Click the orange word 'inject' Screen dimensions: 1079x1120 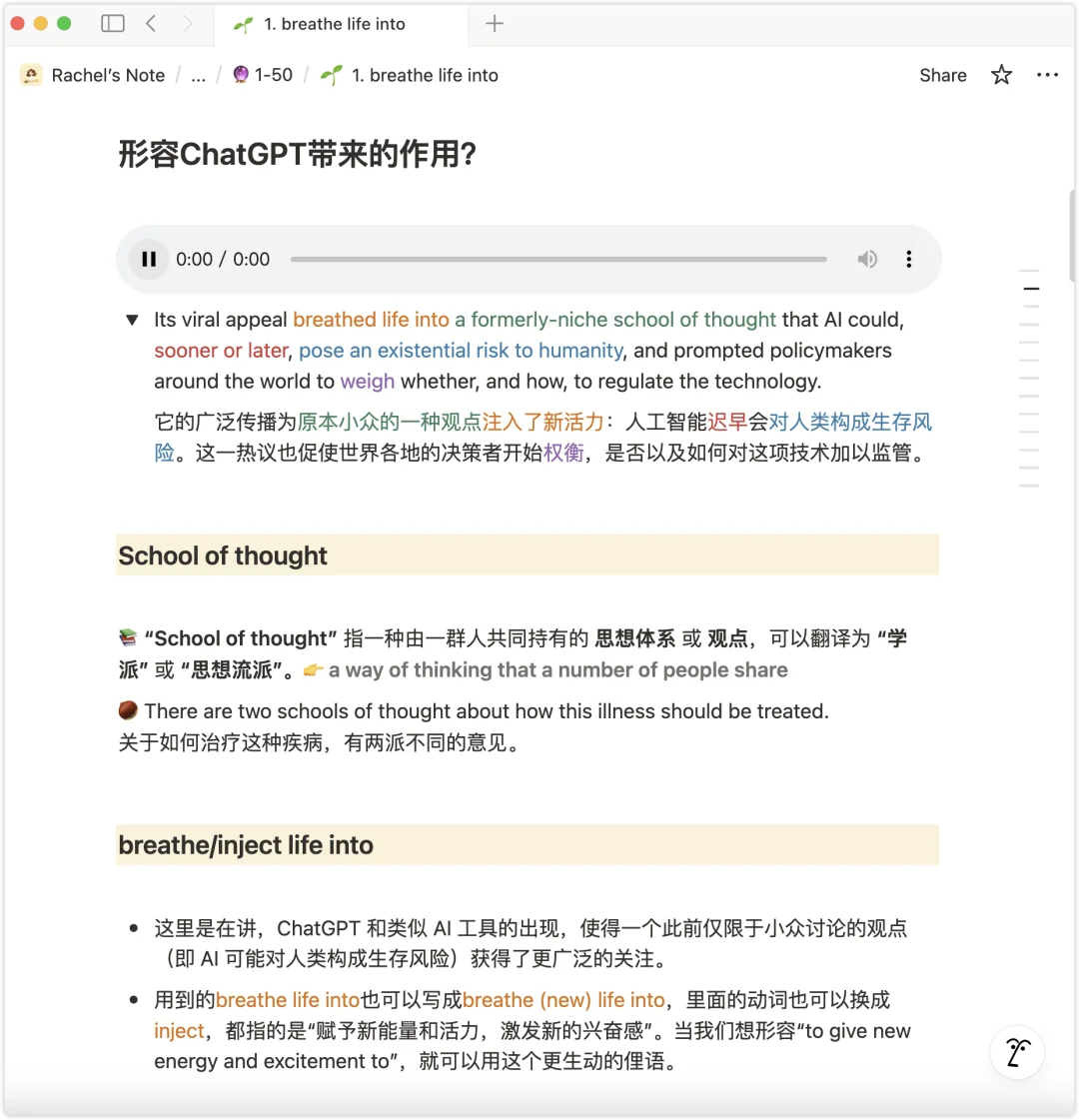179,1031
